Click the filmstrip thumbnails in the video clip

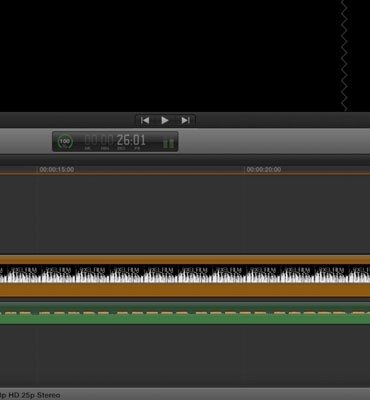pos(185,274)
